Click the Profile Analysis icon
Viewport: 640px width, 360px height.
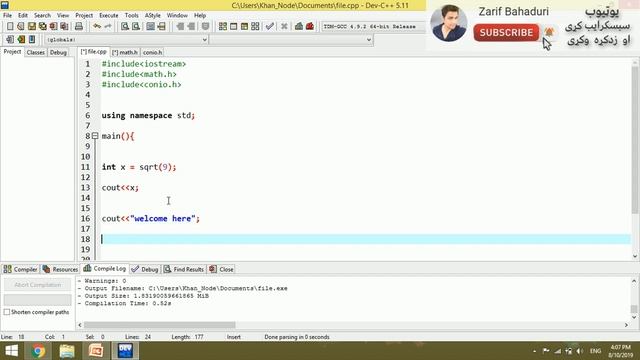tap(299, 27)
